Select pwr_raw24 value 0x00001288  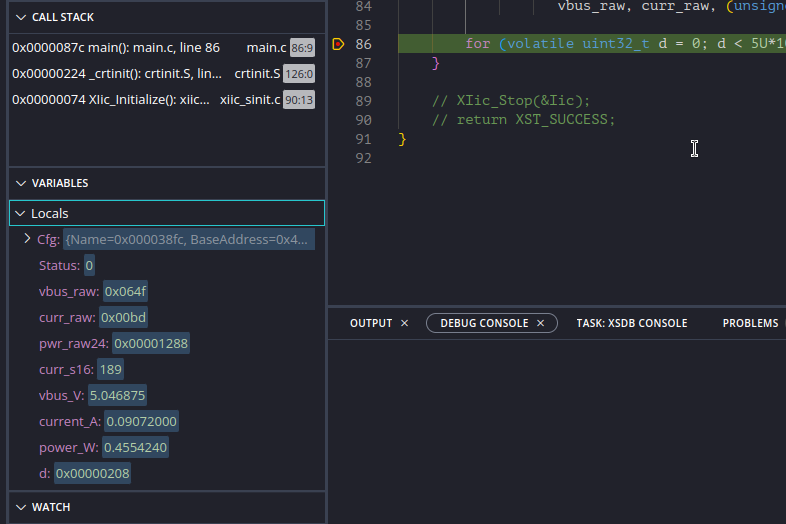pyautogui.click(x=151, y=343)
